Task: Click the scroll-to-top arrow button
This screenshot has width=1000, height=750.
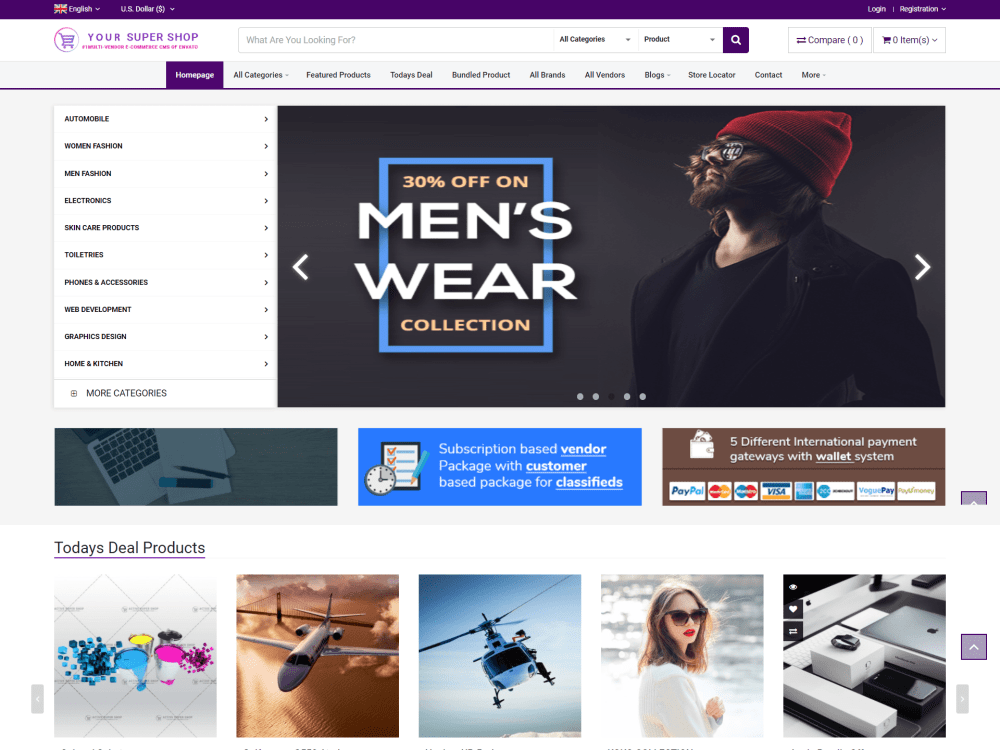Action: (x=973, y=647)
